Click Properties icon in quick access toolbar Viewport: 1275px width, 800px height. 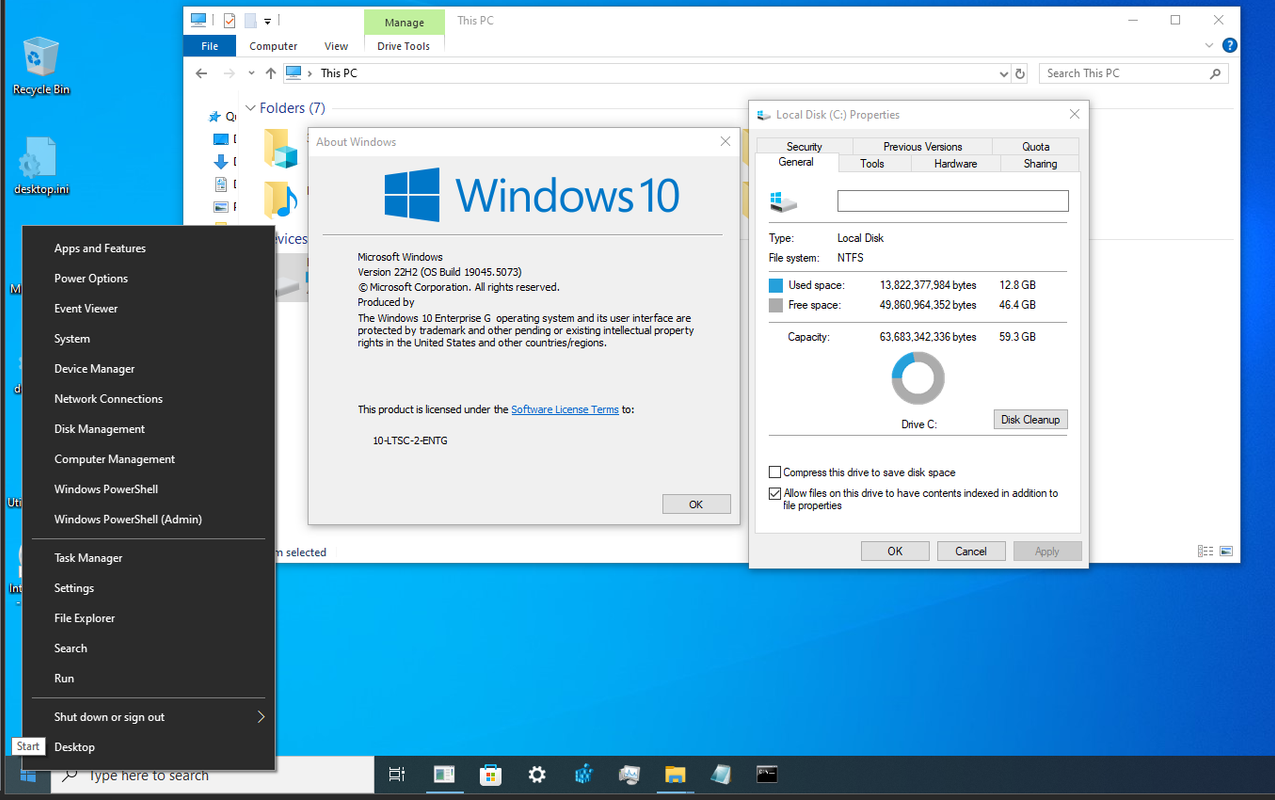coord(229,20)
